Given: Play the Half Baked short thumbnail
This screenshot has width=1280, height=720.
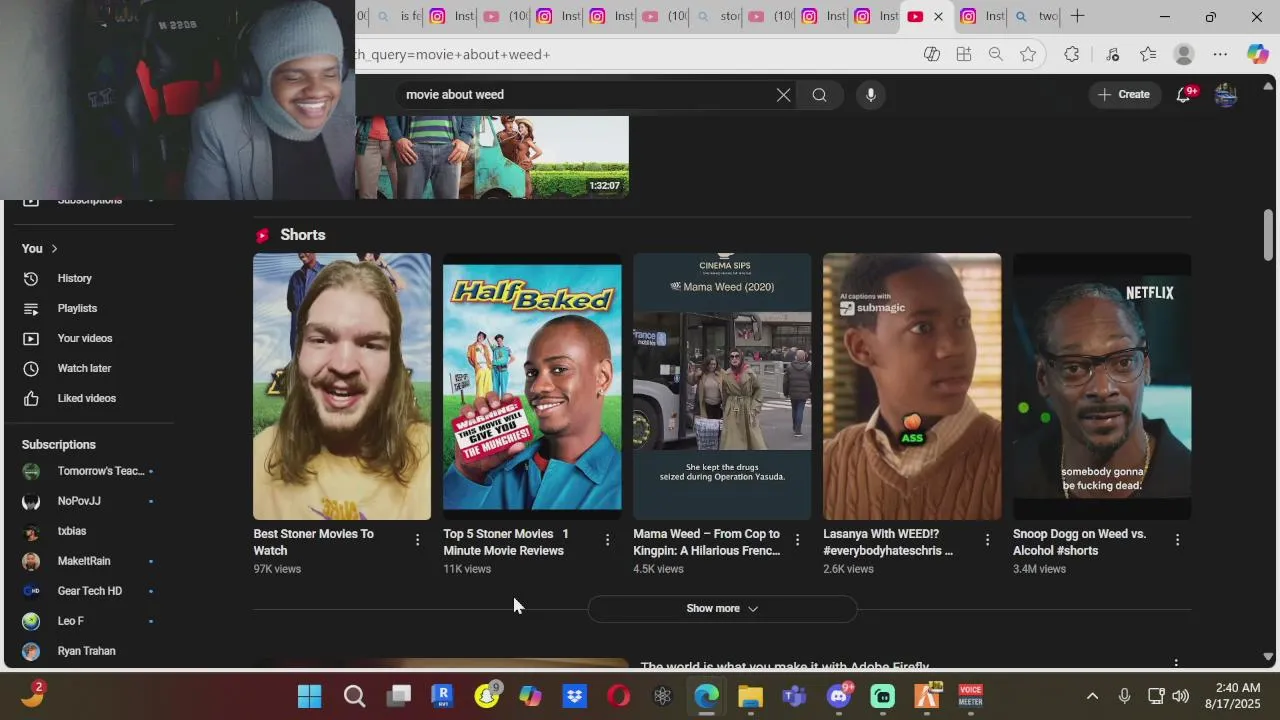Looking at the screenshot, I should pyautogui.click(x=532, y=386).
